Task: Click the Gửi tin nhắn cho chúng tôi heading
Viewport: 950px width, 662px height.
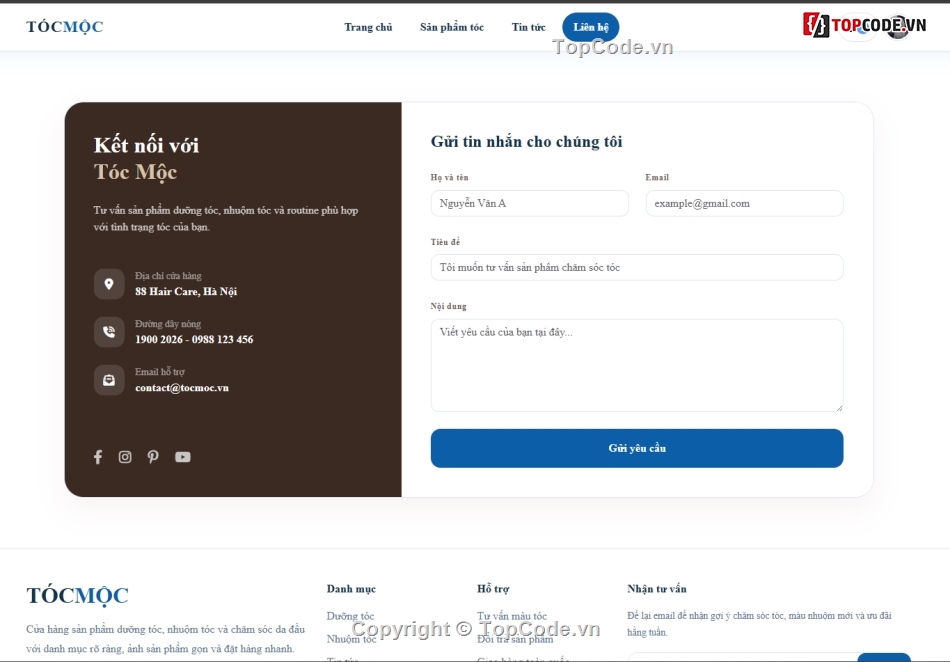Action: tap(526, 142)
